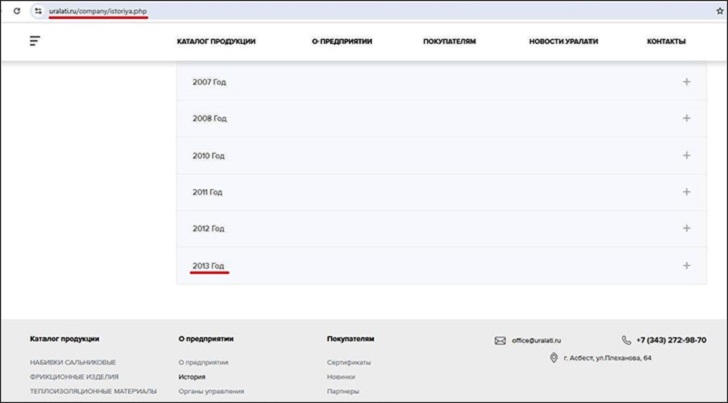Open О предприятии navigation item
Screen dimensions: 728x403
coord(340,41)
